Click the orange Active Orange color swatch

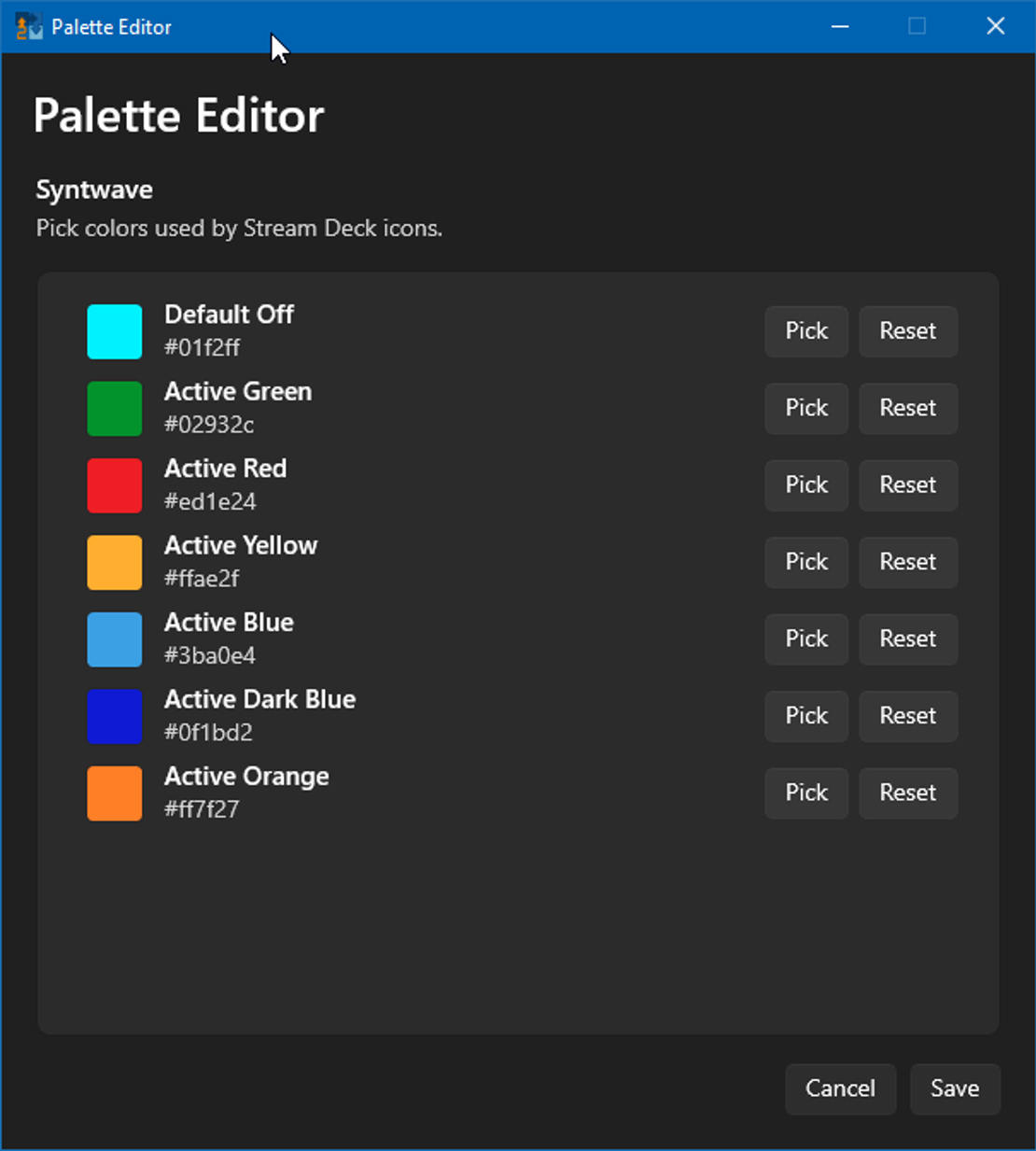(x=114, y=793)
